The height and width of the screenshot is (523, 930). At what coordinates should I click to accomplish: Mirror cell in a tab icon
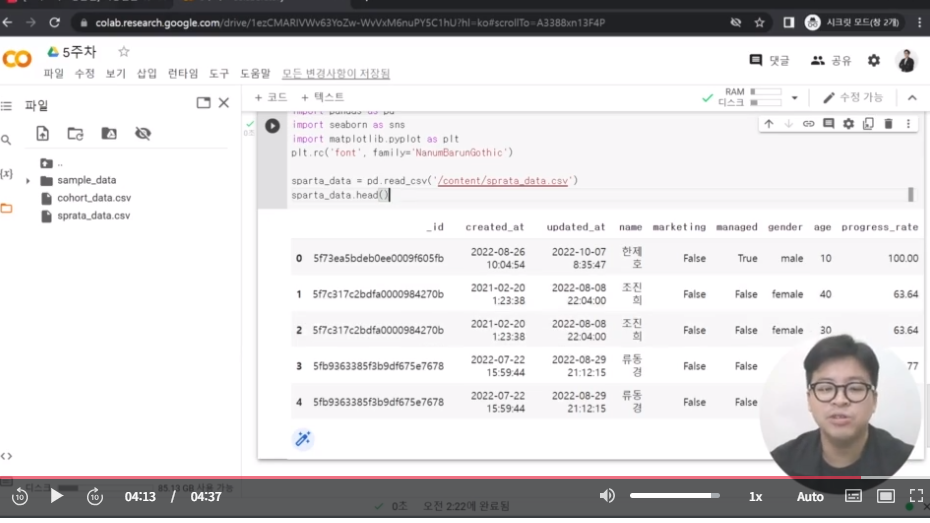868,124
